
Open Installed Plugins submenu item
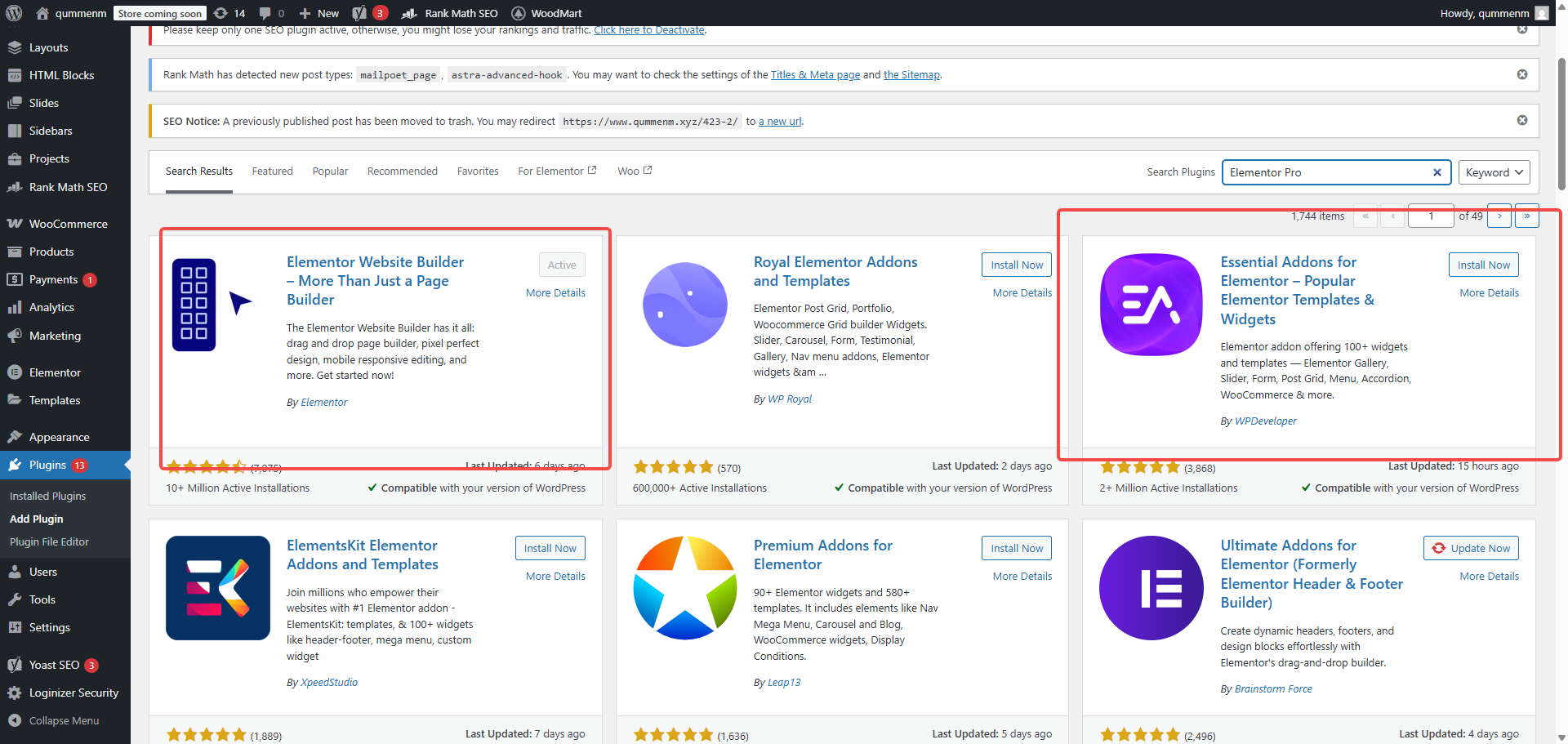(47, 496)
